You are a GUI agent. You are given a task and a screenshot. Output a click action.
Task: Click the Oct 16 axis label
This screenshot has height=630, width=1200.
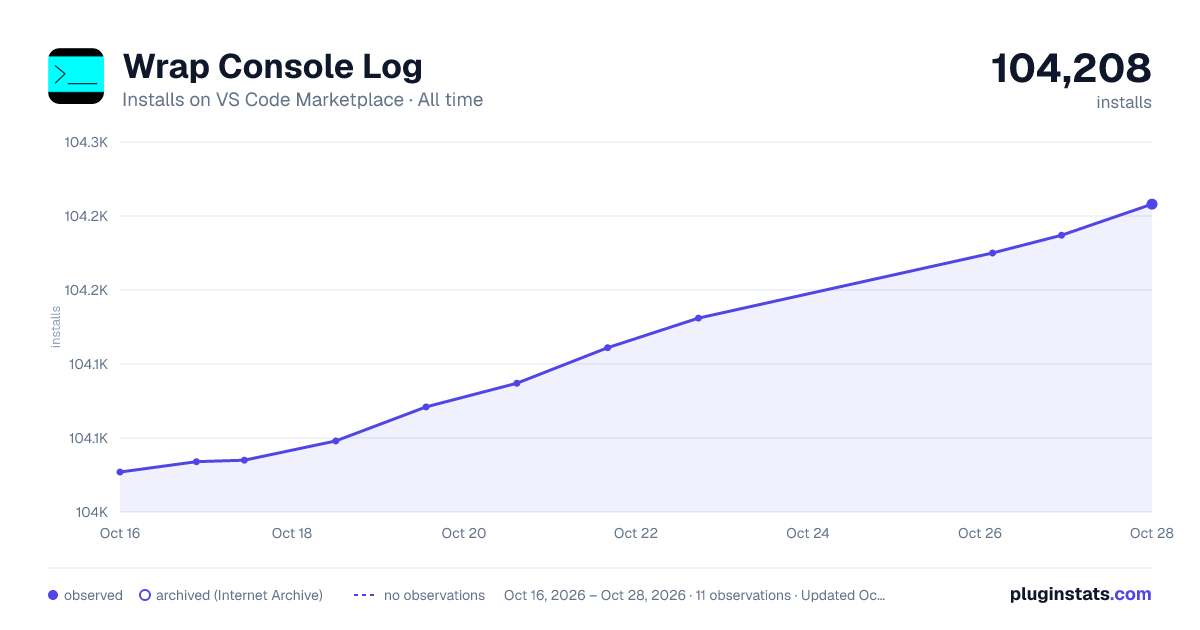pyautogui.click(x=120, y=533)
